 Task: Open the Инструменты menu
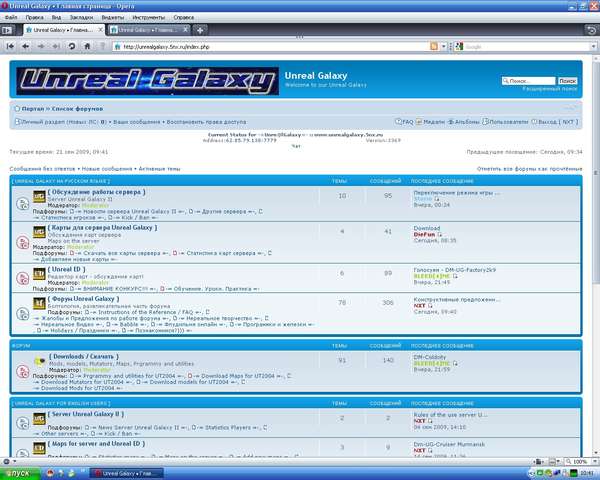pyautogui.click(x=148, y=17)
